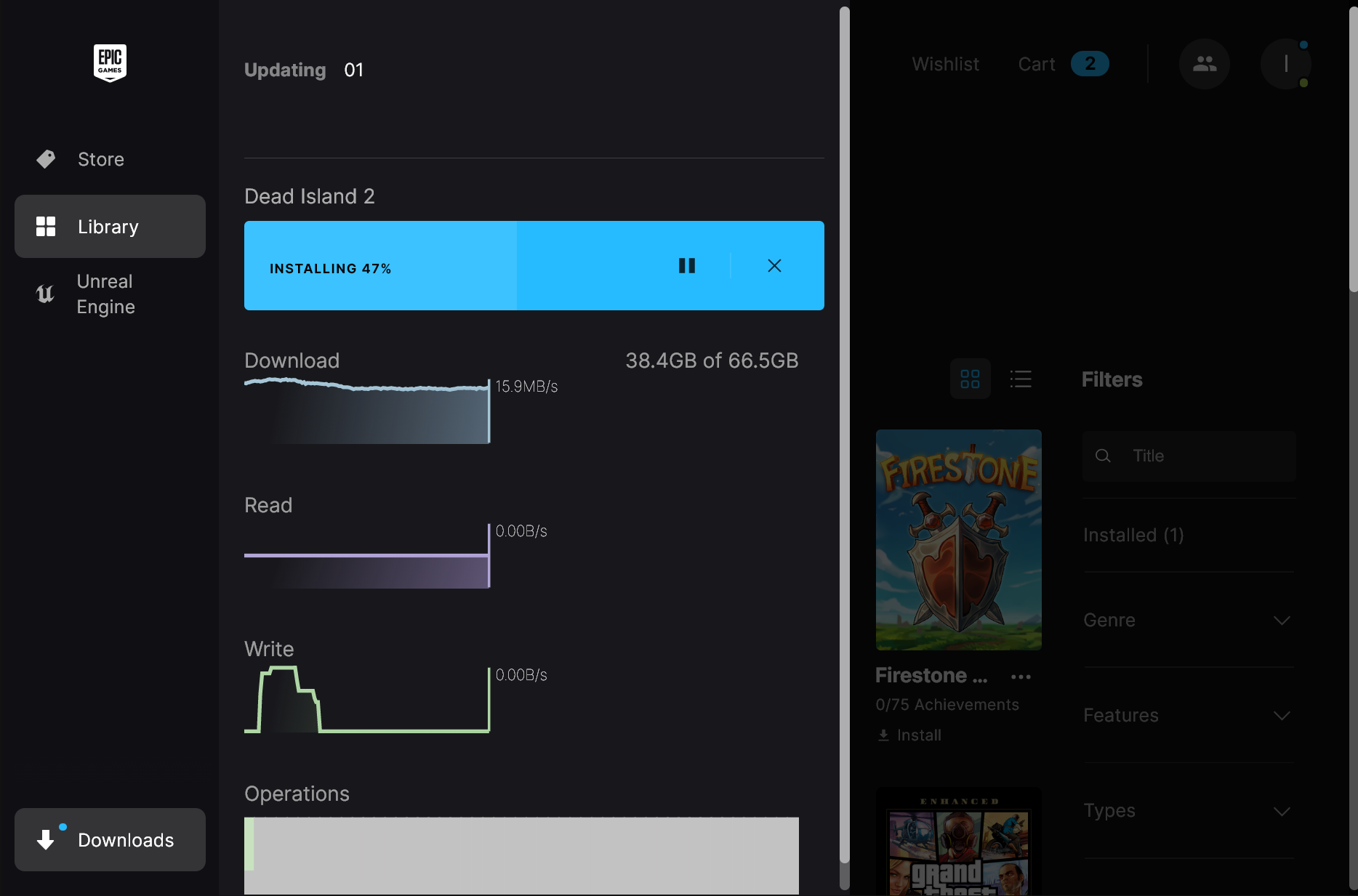Open the Firestone game cover

(959, 540)
